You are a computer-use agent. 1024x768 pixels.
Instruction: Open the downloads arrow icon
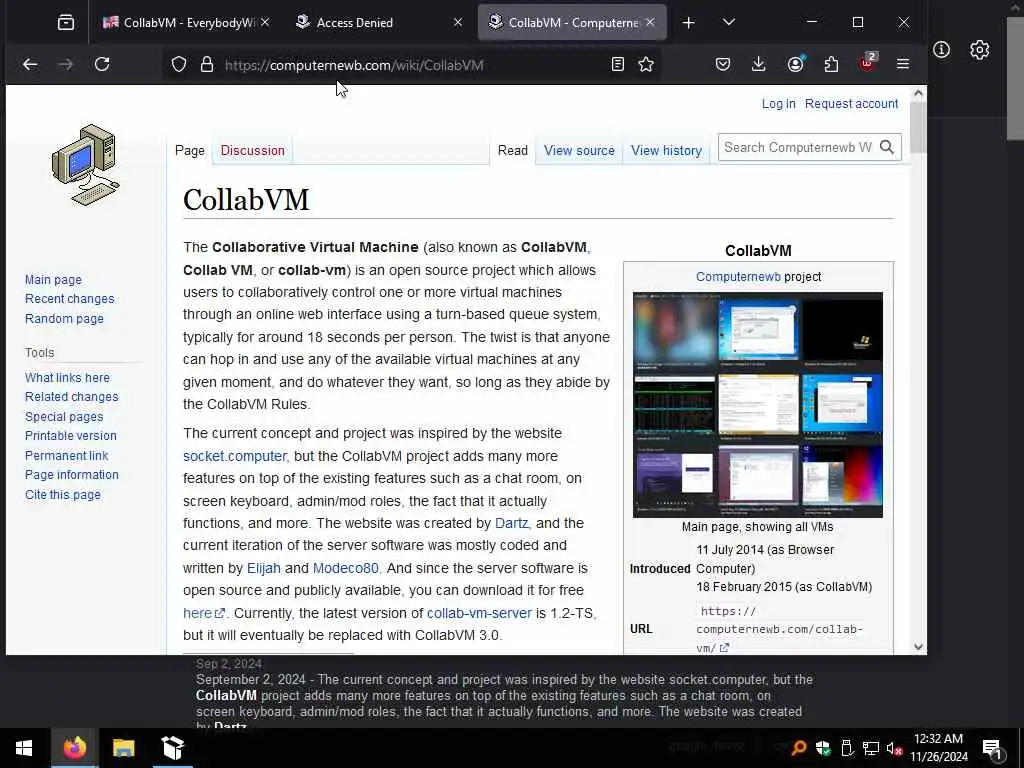click(759, 64)
